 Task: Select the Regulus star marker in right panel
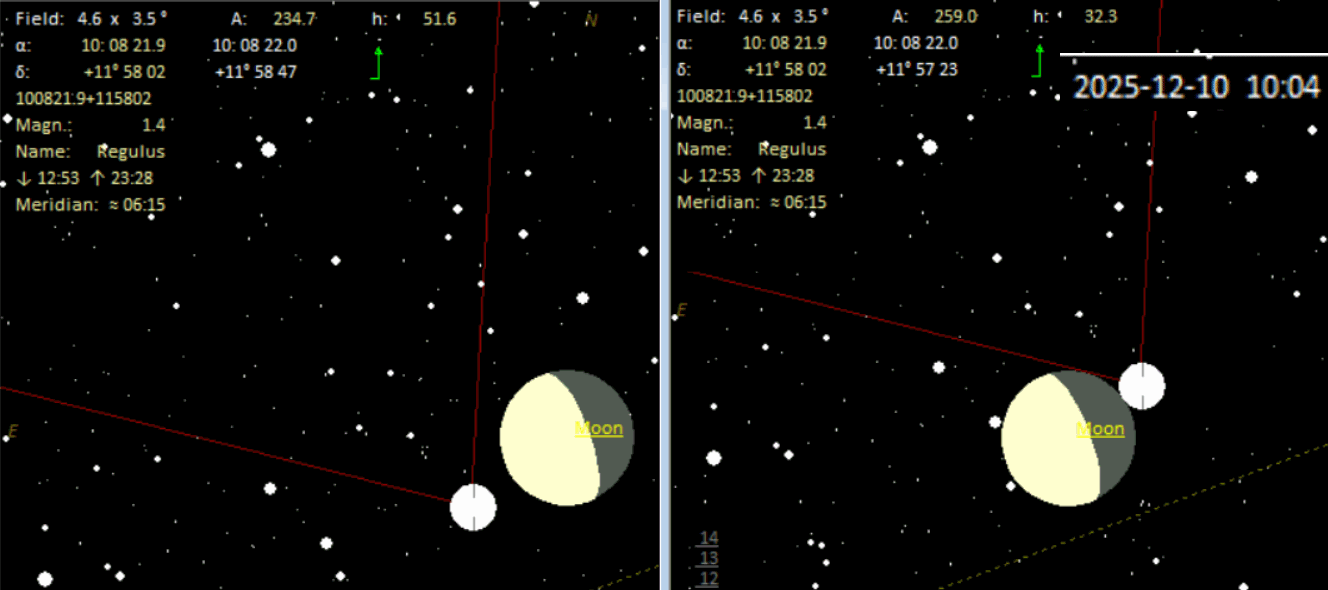coord(1141,386)
